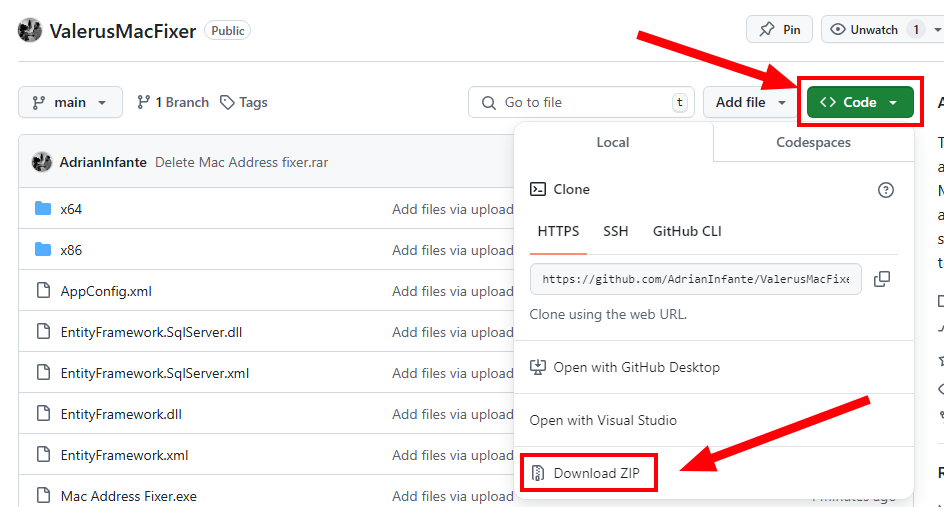The width and height of the screenshot is (944, 507).
Task: Click the eye icon in Unwatch button
Action: (x=837, y=30)
